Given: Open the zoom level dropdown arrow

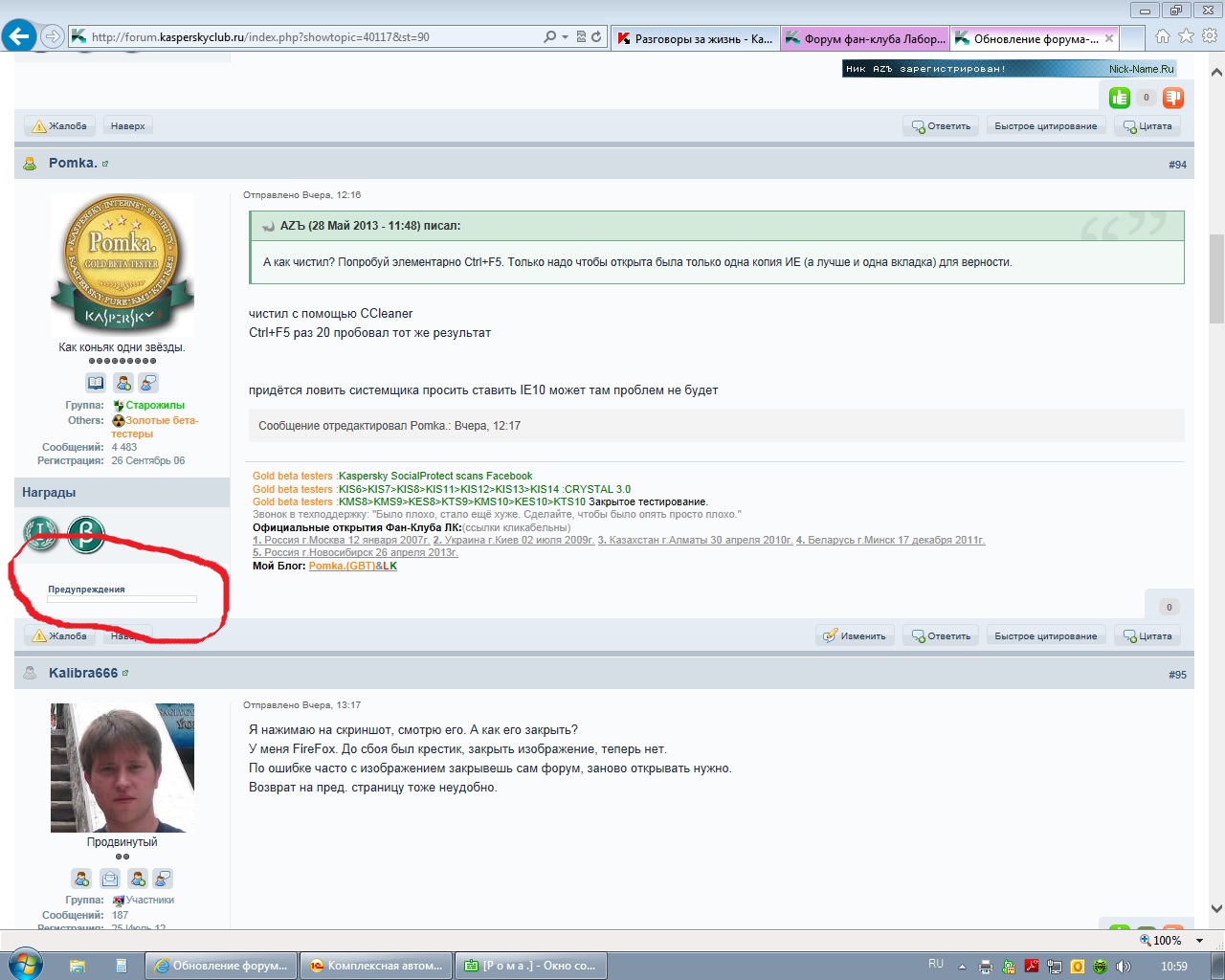Looking at the screenshot, I should pyautogui.click(x=1199, y=941).
